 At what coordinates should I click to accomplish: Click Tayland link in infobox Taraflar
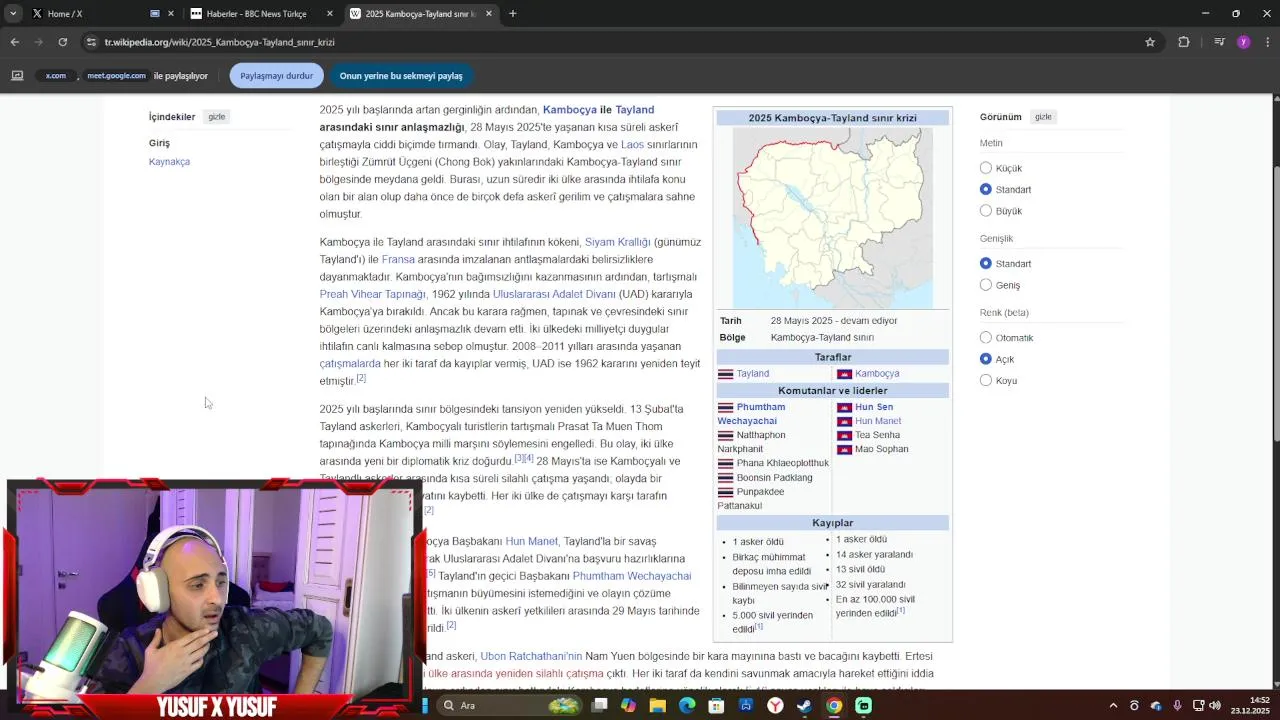753,374
